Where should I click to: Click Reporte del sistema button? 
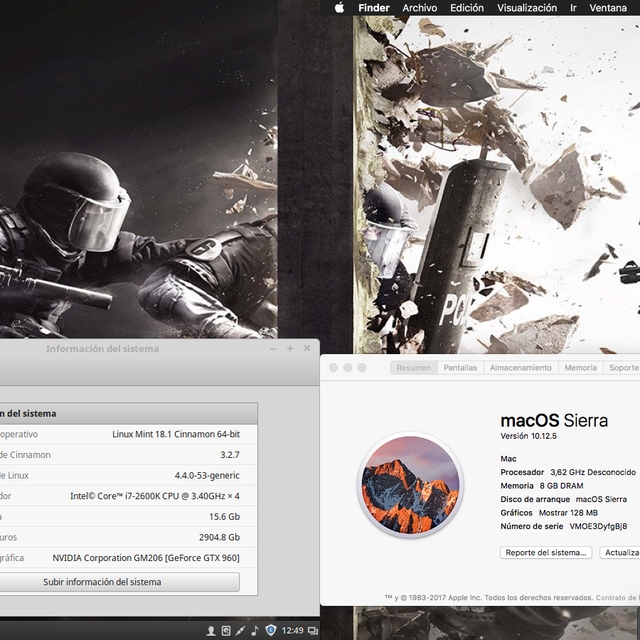[x=546, y=553]
